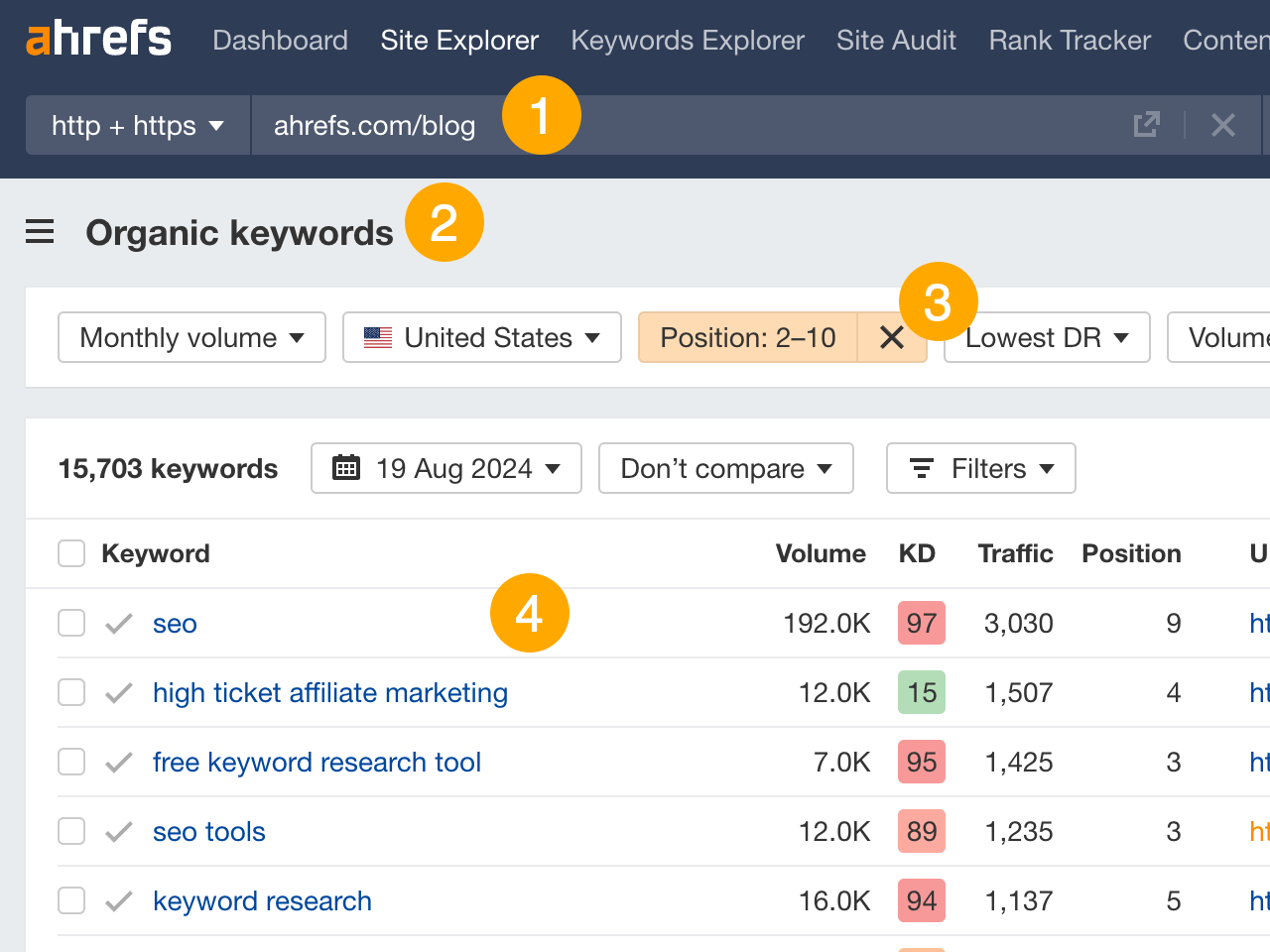Select all keywords with header checkbox
Screen dimensions: 1270x952
pos(70,552)
